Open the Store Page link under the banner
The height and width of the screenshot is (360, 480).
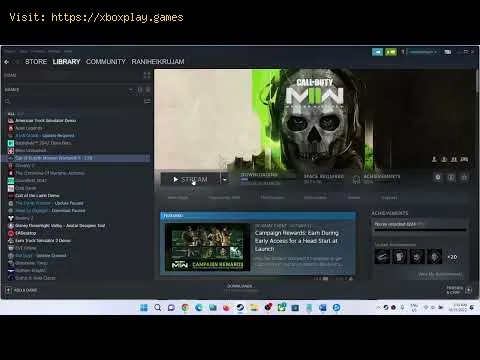point(178,198)
